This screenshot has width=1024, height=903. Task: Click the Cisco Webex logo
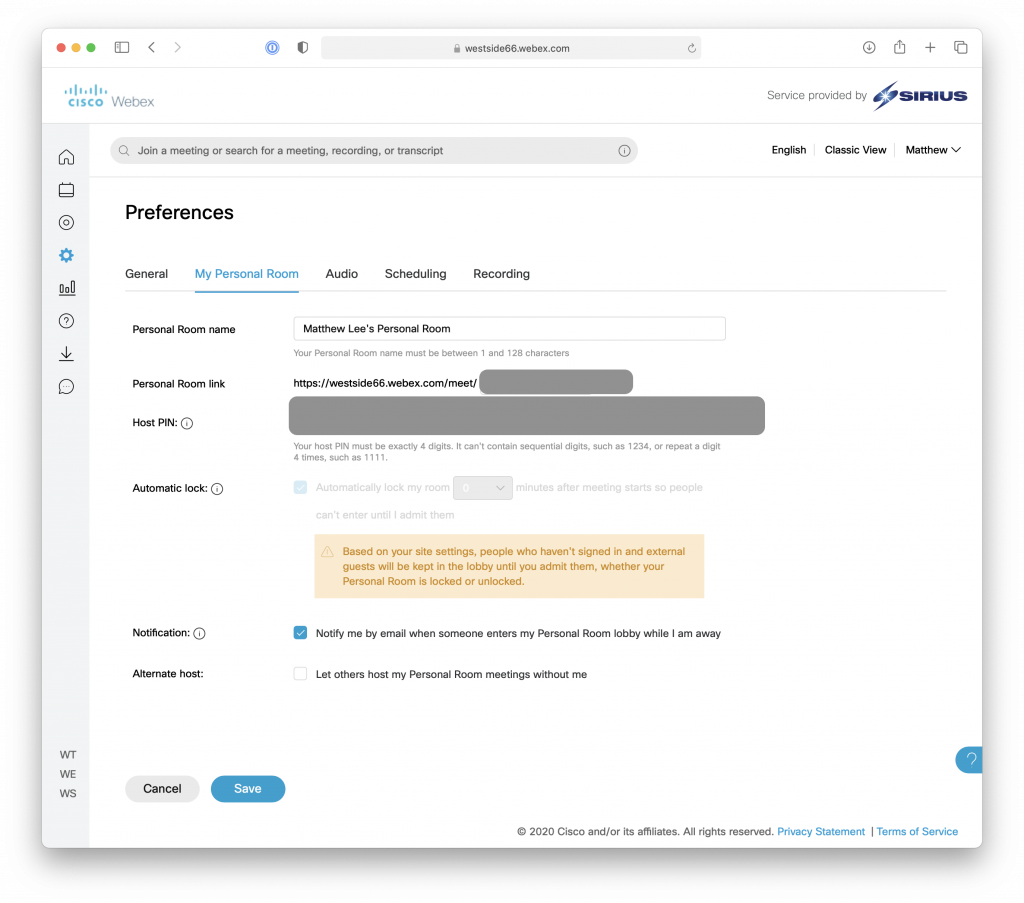tap(110, 96)
